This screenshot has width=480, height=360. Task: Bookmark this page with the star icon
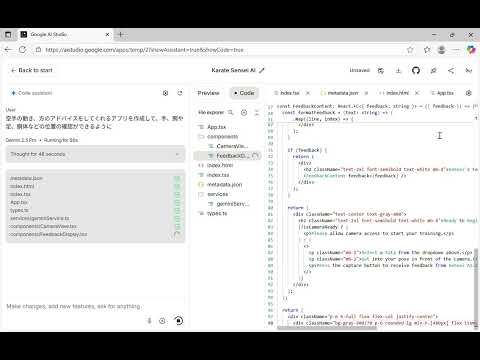pyautogui.click(x=410, y=50)
